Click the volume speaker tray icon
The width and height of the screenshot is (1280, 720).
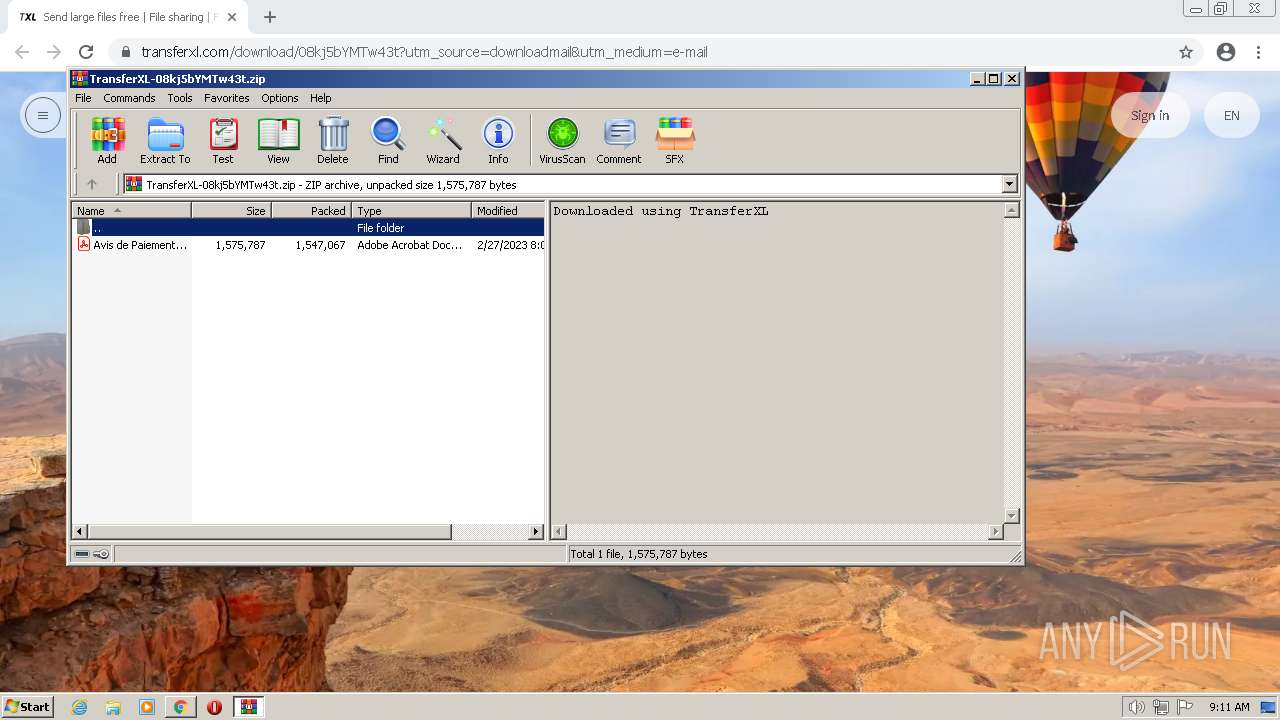(x=1137, y=707)
